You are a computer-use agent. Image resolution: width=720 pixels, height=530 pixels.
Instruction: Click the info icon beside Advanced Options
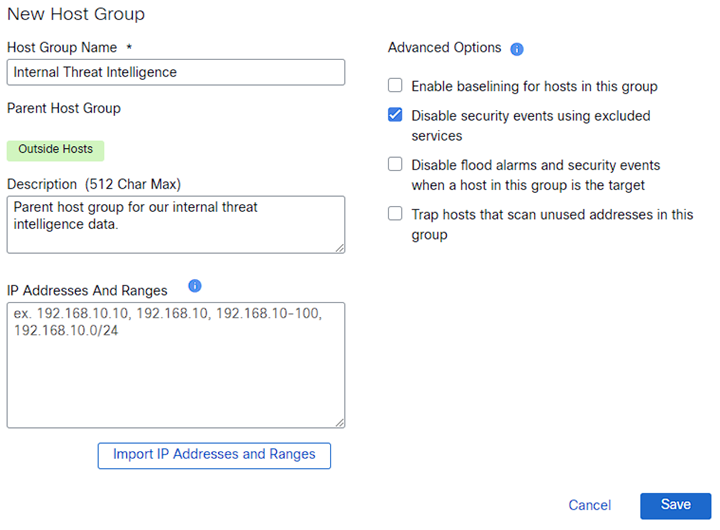pos(517,49)
